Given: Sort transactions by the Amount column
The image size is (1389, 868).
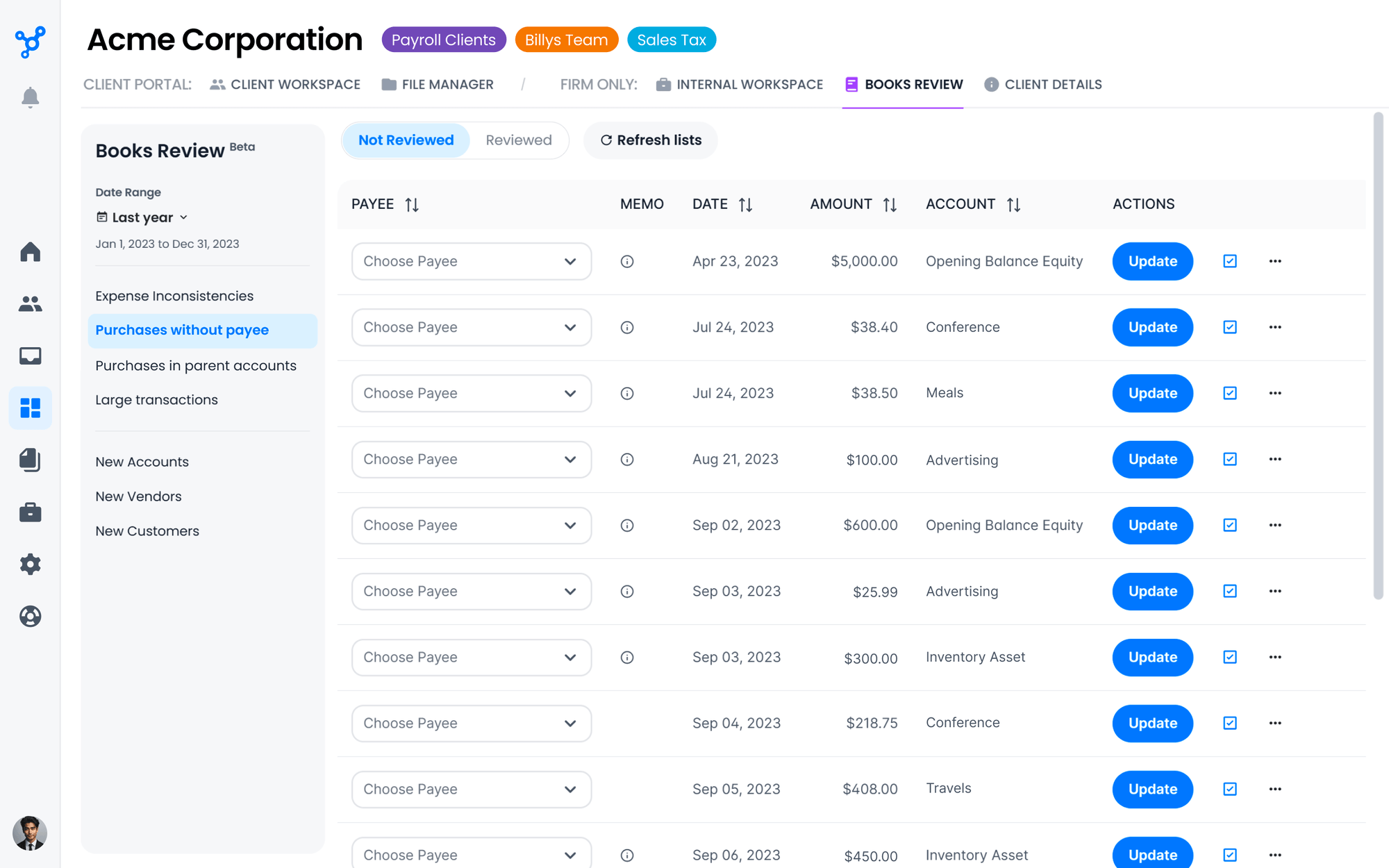Looking at the screenshot, I should point(890,204).
